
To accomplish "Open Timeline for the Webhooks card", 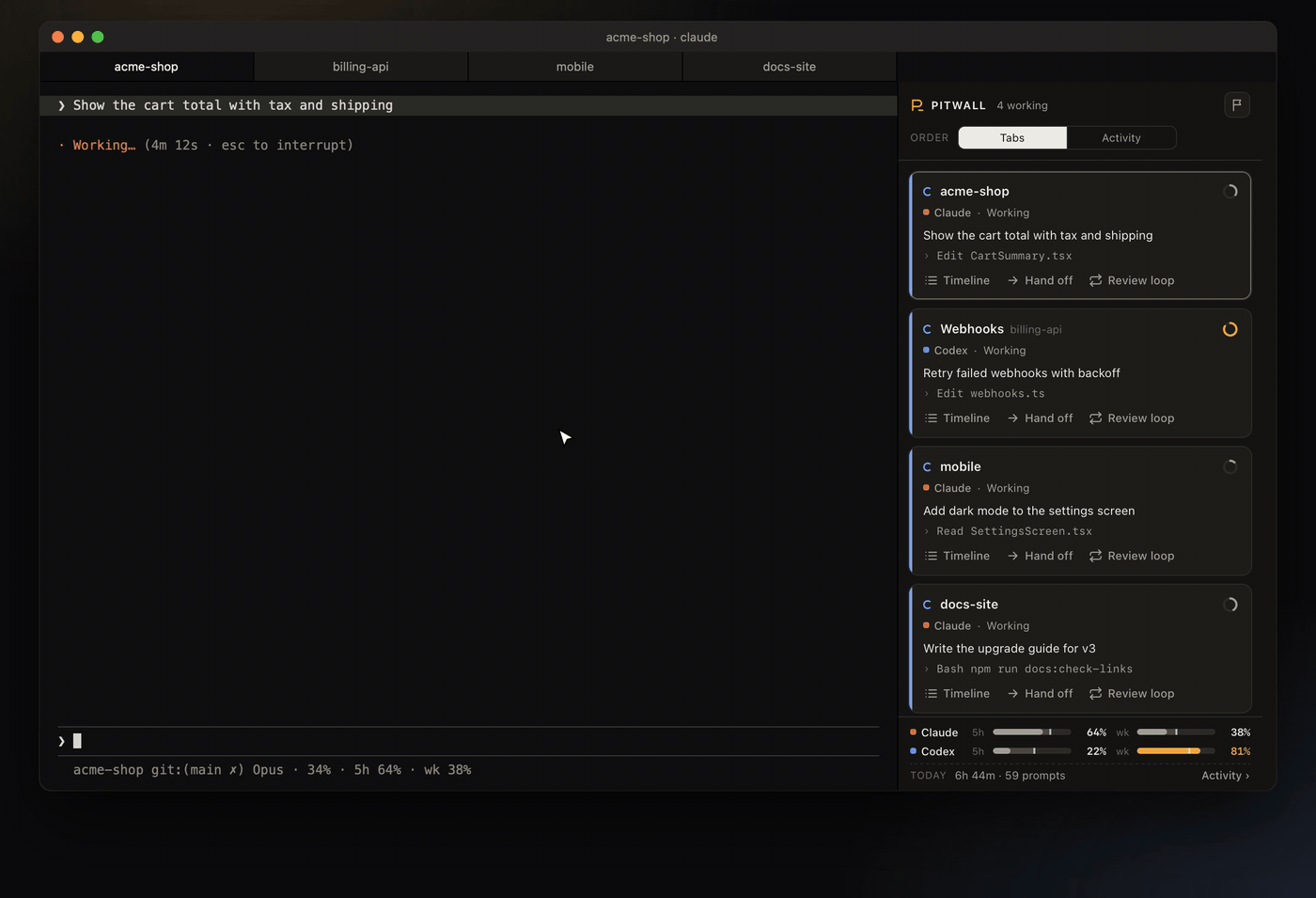I will pos(957,418).
